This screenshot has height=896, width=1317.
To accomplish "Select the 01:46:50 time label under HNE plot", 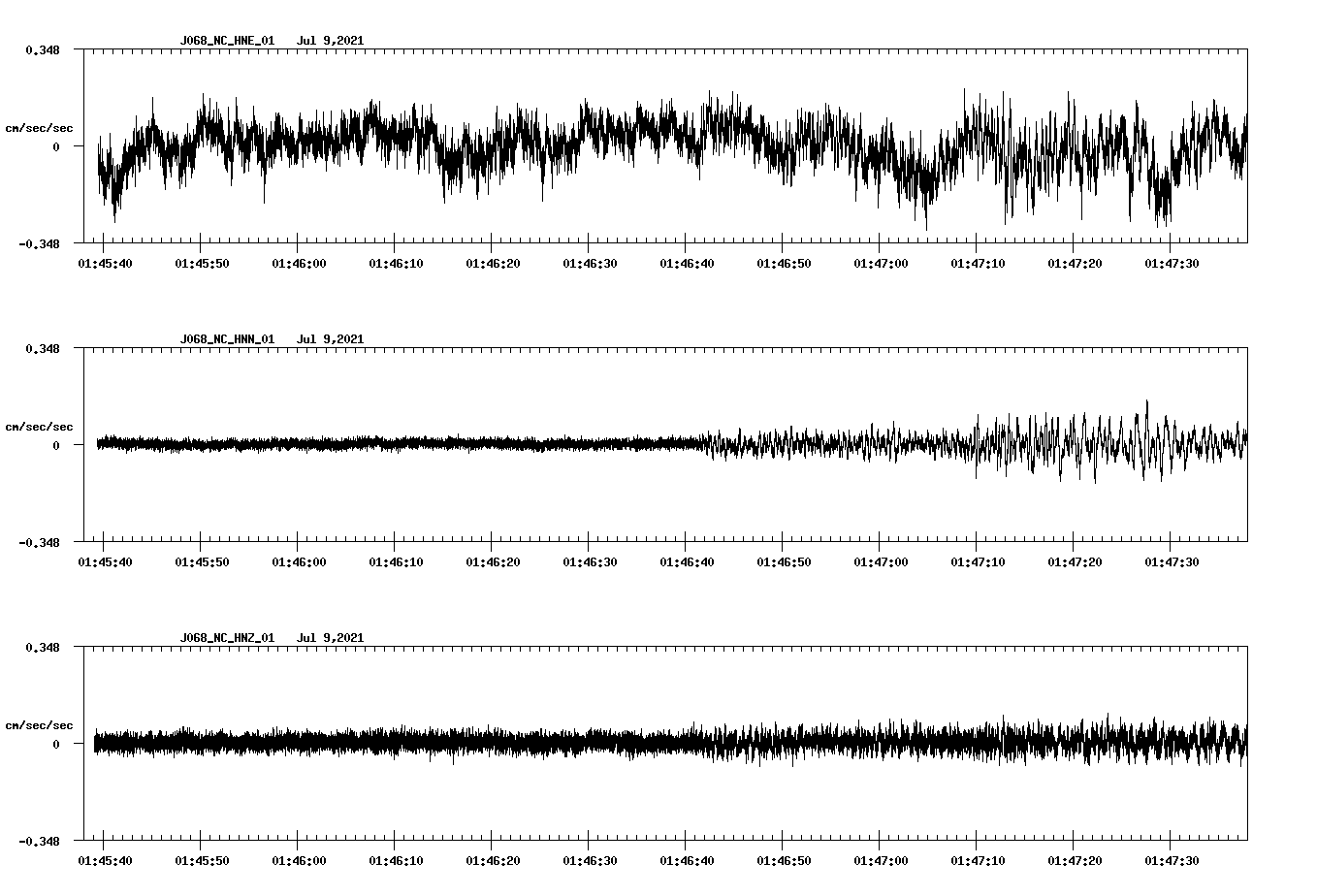I will coord(784,264).
